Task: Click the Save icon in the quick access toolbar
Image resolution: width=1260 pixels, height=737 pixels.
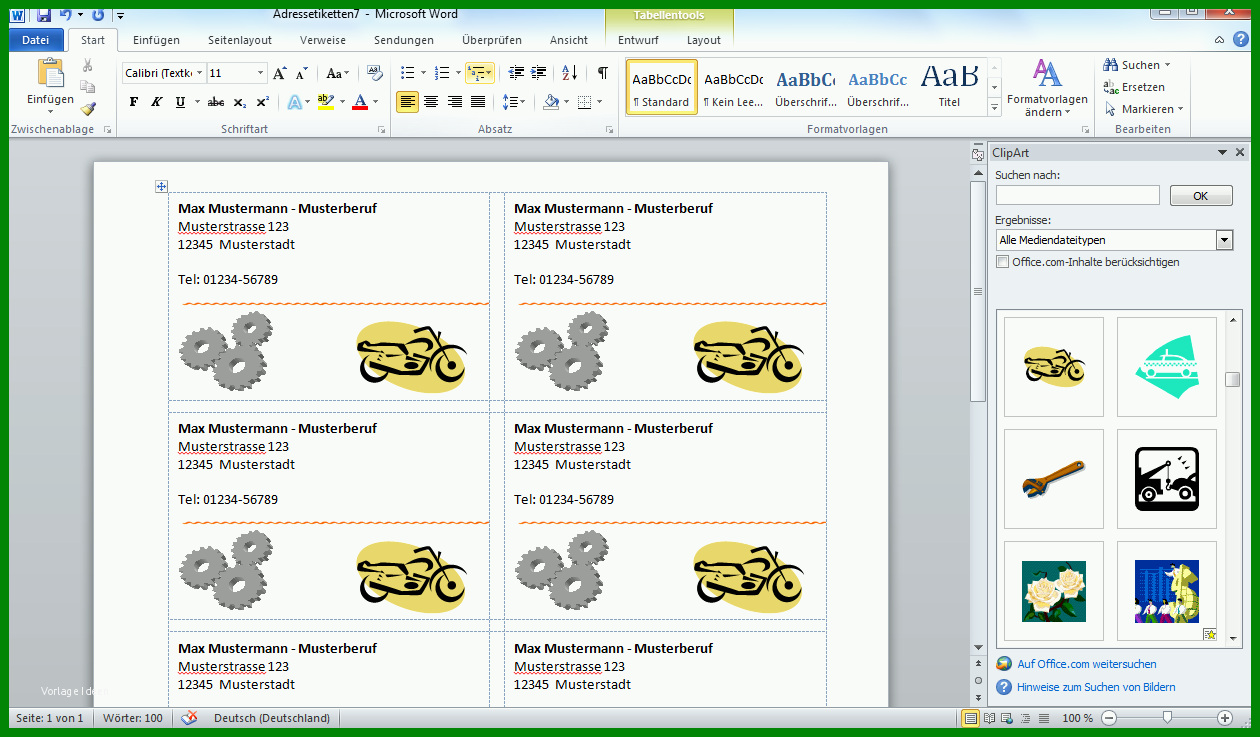Action: 44,14
